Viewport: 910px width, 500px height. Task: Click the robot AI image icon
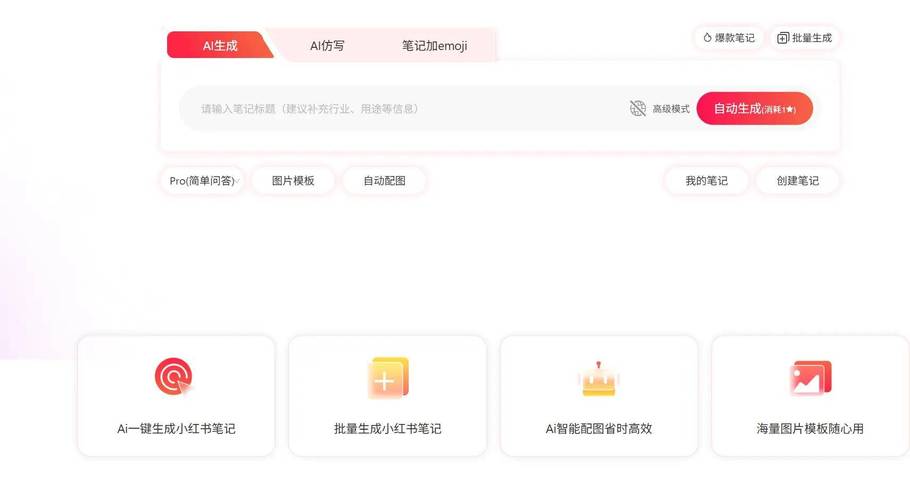click(x=598, y=379)
